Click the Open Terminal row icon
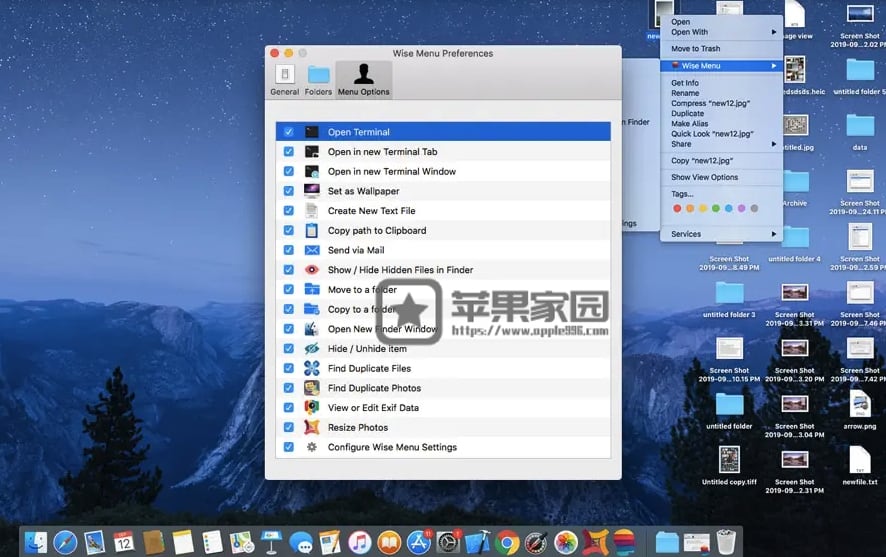 click(311, 132)
